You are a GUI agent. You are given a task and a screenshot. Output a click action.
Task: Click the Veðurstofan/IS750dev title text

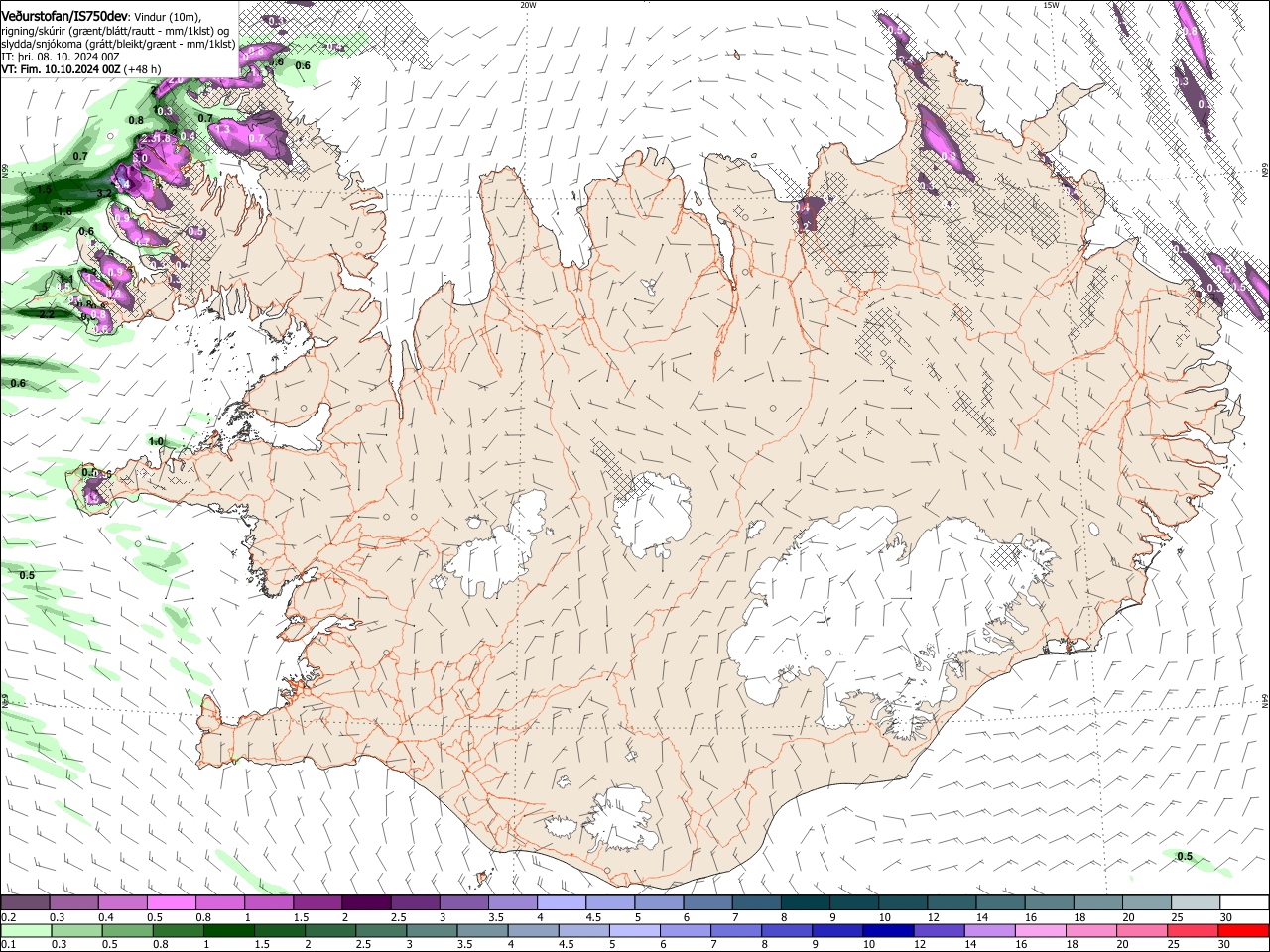point(64,16)
